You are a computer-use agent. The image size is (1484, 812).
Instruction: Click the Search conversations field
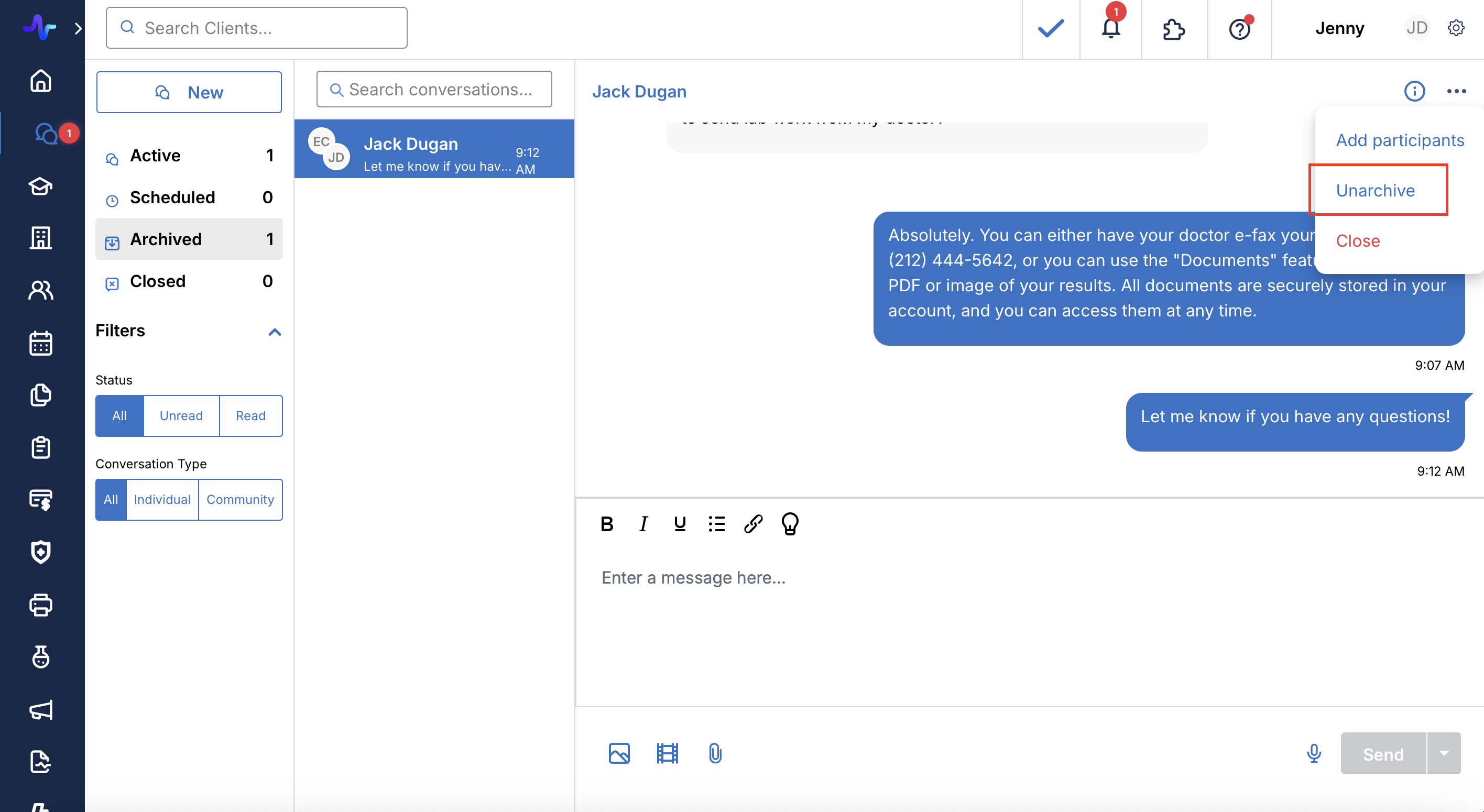pos(434,89)
